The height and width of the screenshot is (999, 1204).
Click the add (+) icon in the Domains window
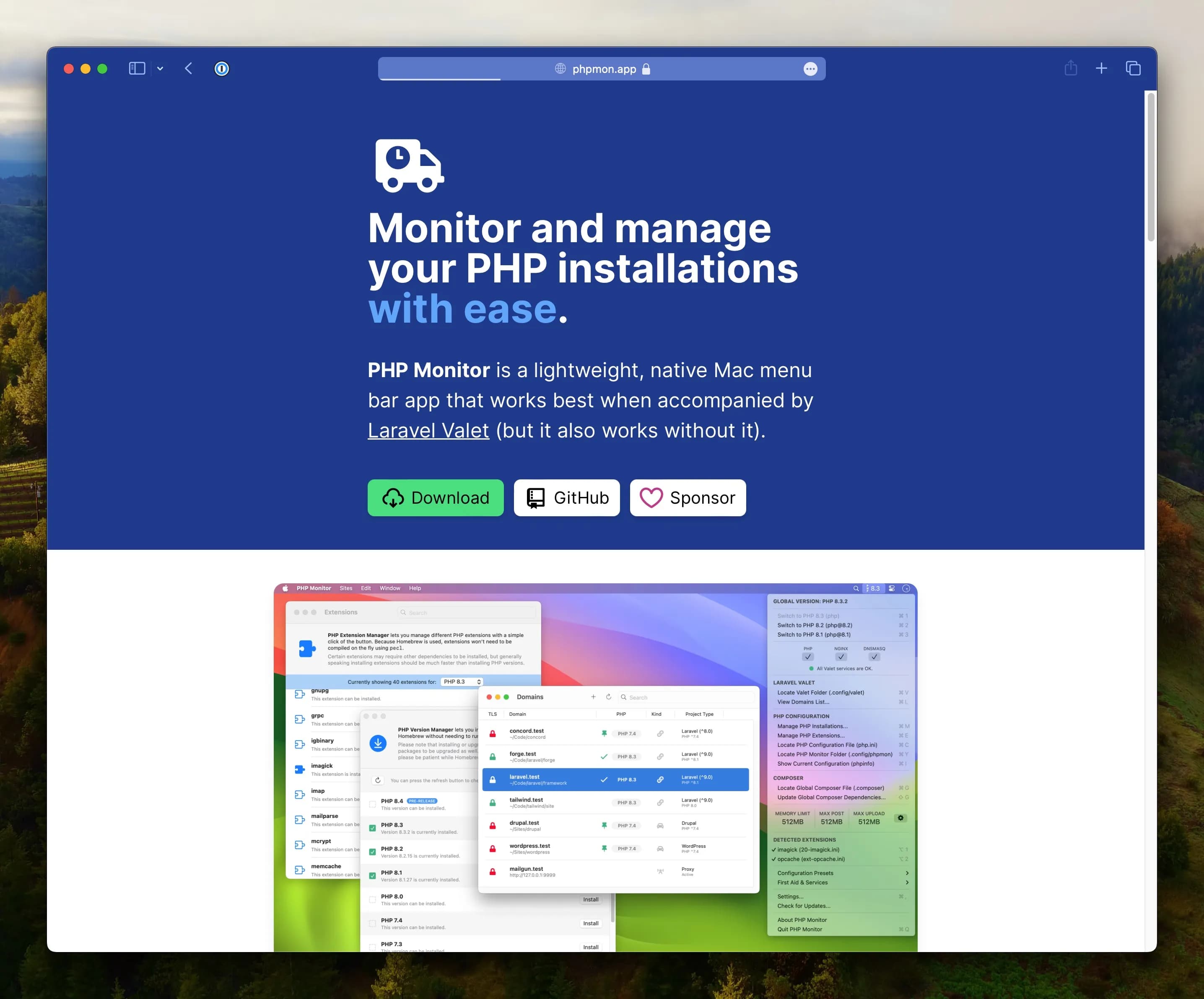point(593,697)
